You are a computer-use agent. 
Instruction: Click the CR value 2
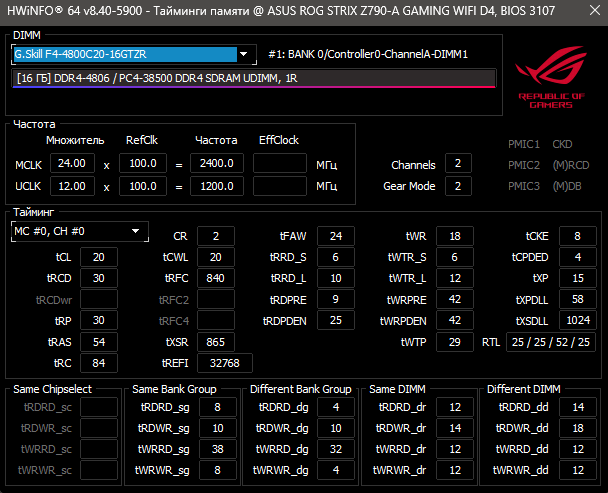(216, 236)
